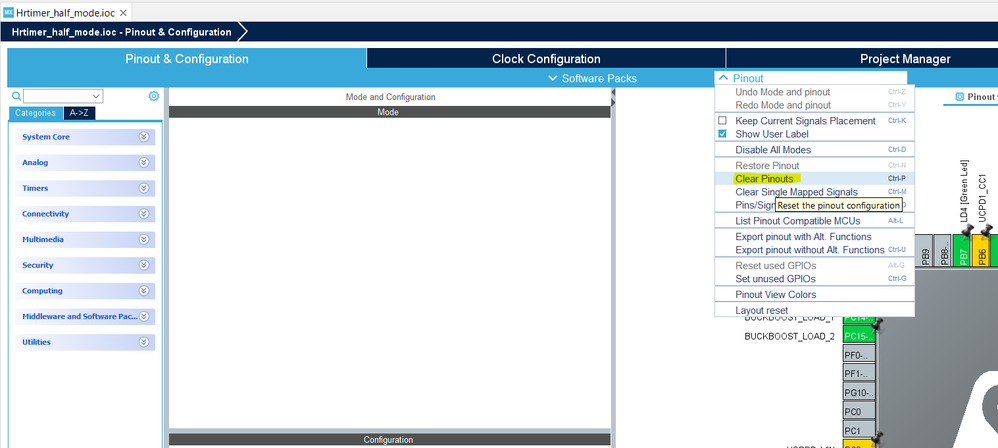Screen dimensions: 998x448
Task: Click the Undo Mode and pinout entry
Action: coord(814,92)
